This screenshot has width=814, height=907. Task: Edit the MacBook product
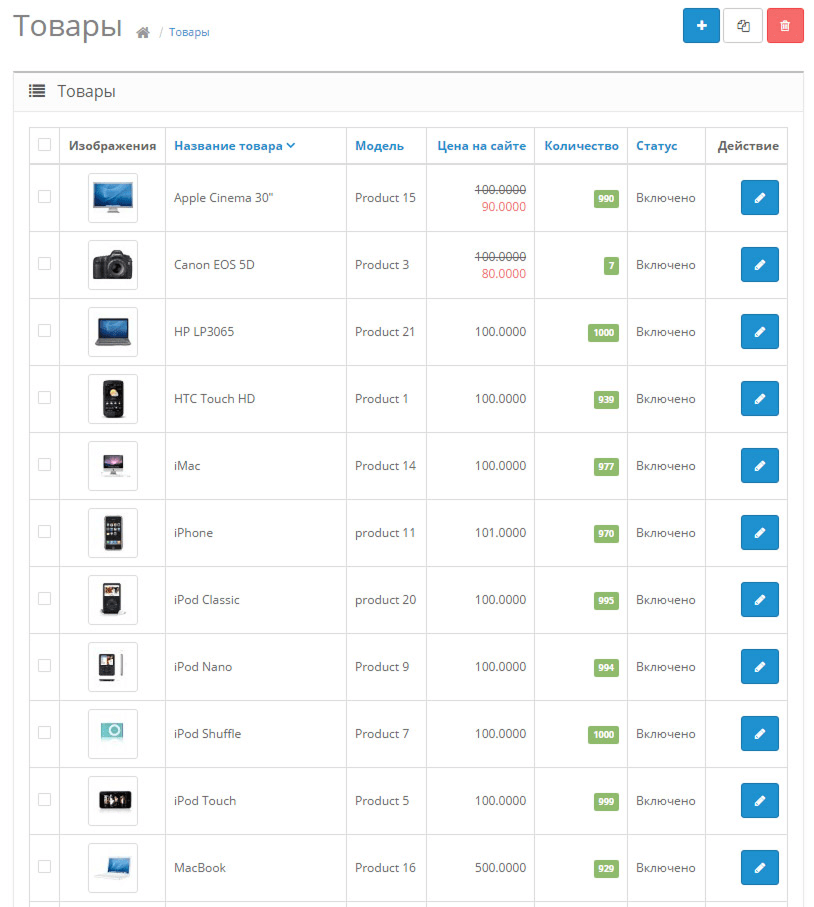point(760,868)
